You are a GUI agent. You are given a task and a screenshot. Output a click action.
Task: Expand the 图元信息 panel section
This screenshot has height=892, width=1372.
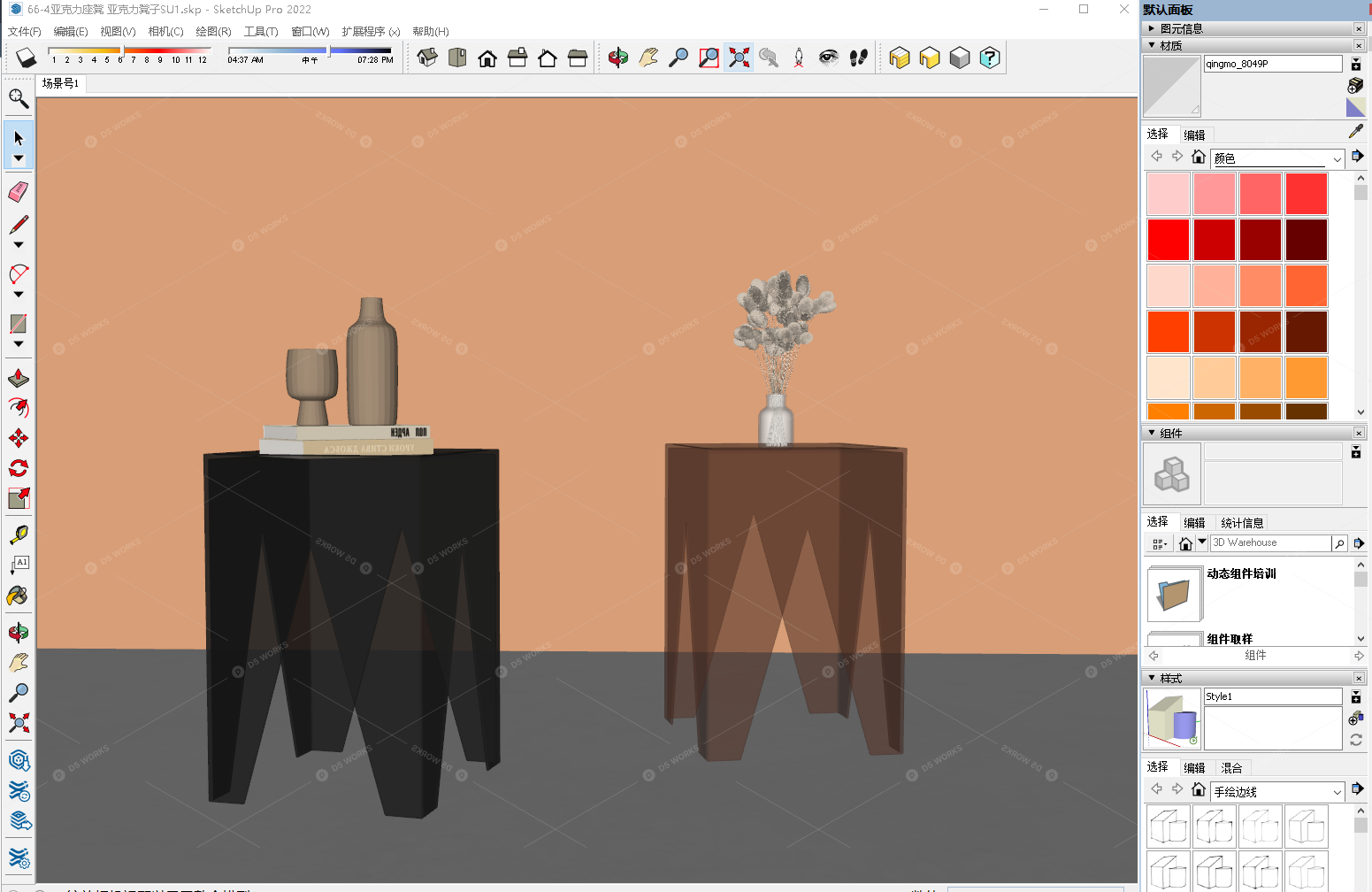click(x=1152, y=28)
